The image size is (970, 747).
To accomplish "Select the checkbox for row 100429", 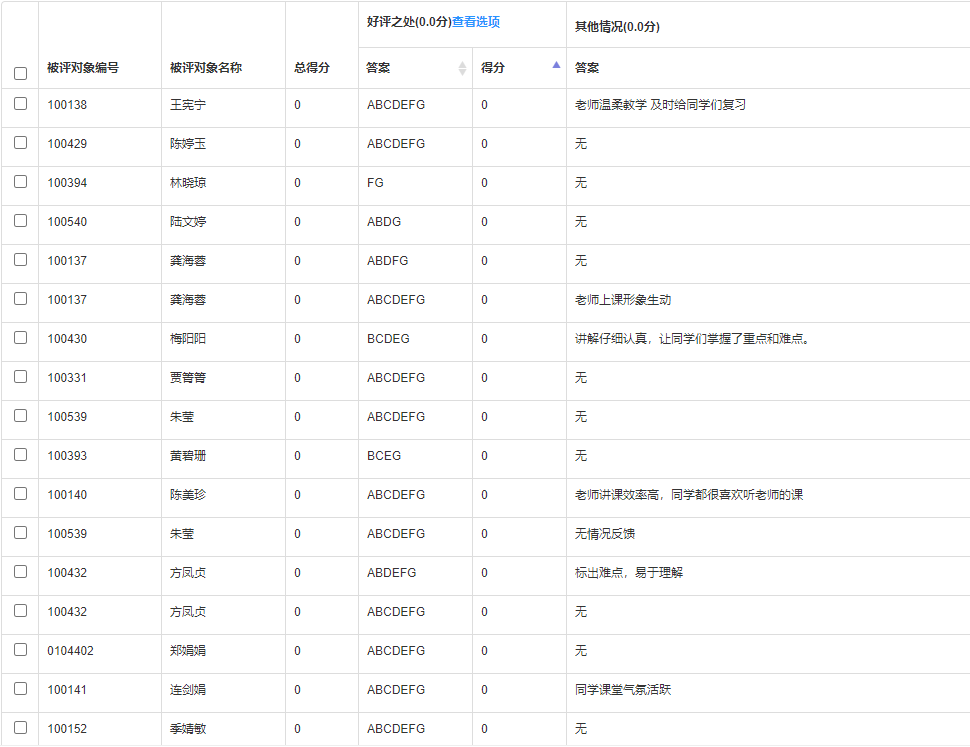I will click(20, 143).
